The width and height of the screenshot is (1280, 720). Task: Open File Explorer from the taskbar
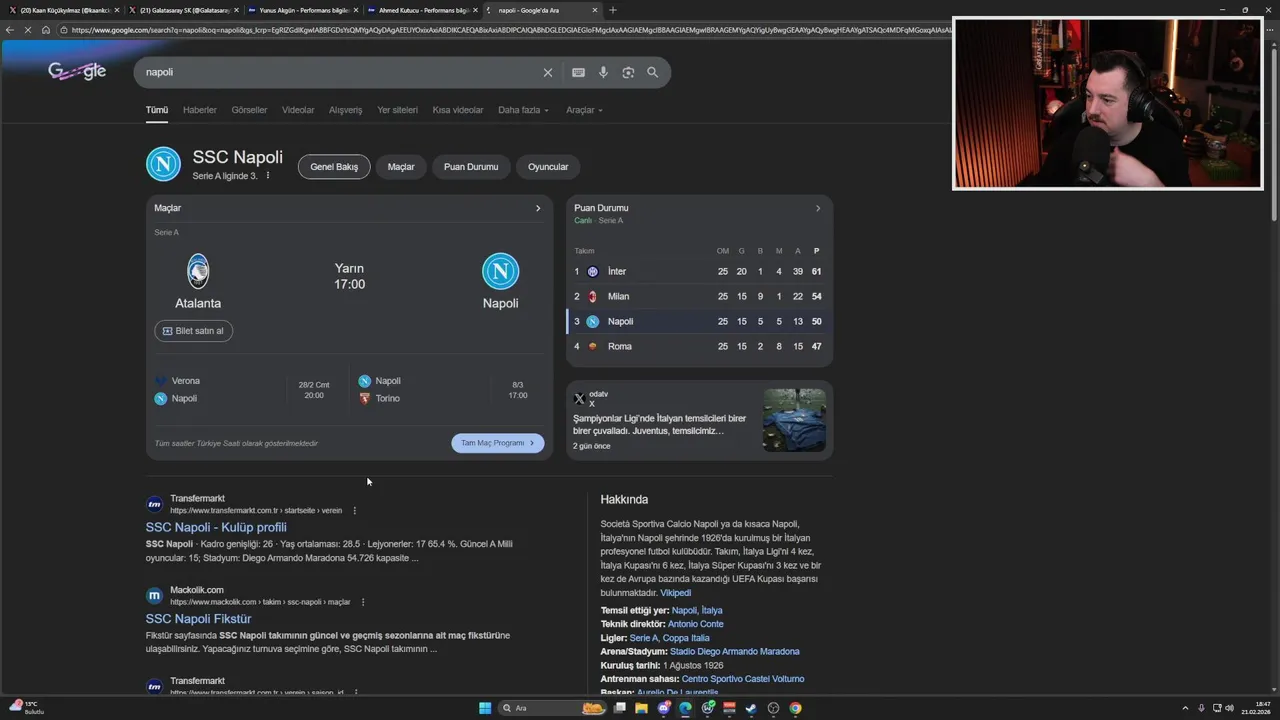coord(641,708)
